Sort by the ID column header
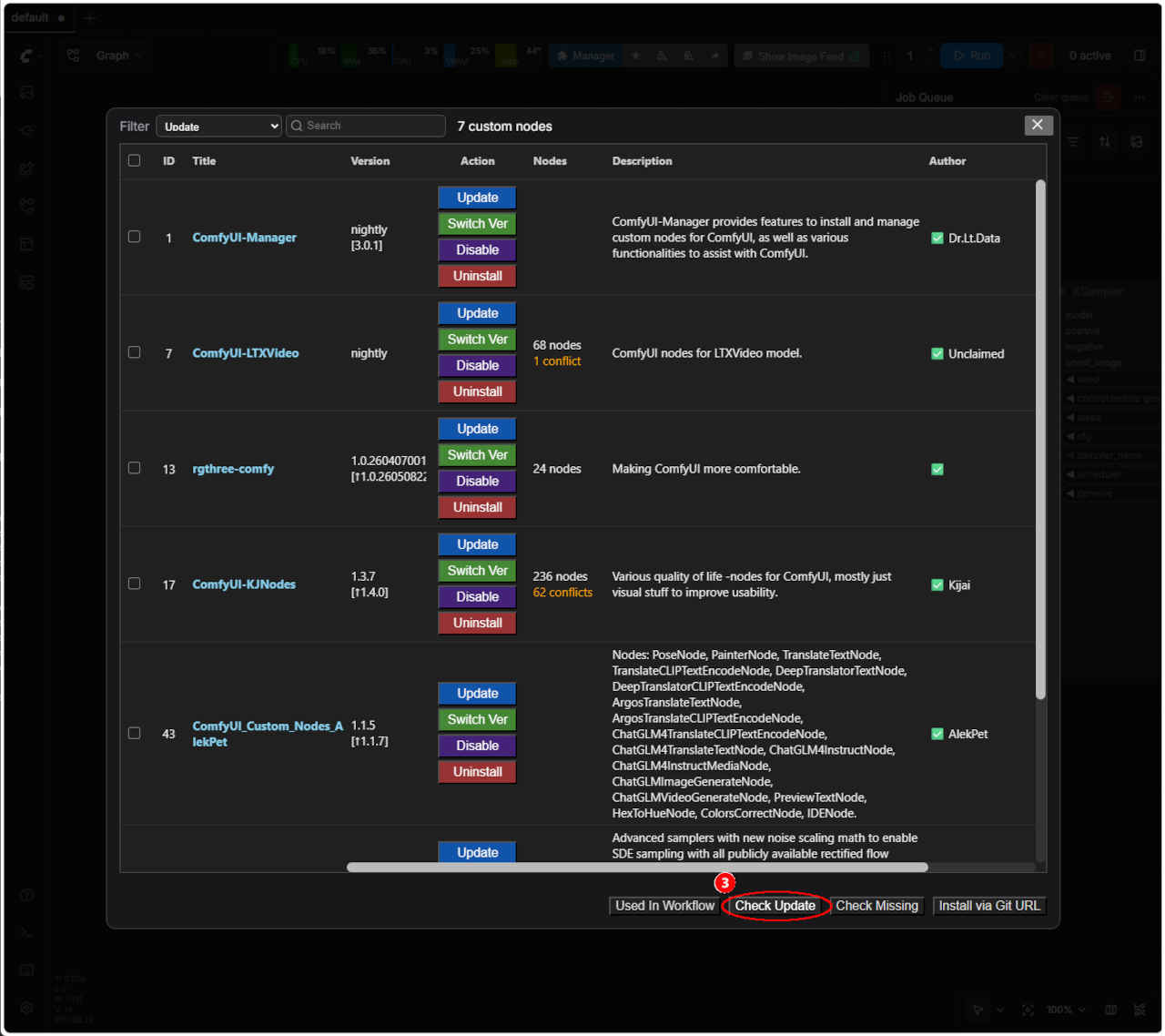The width and height of the screenshot is (1165, 1036). pos(168,161)
